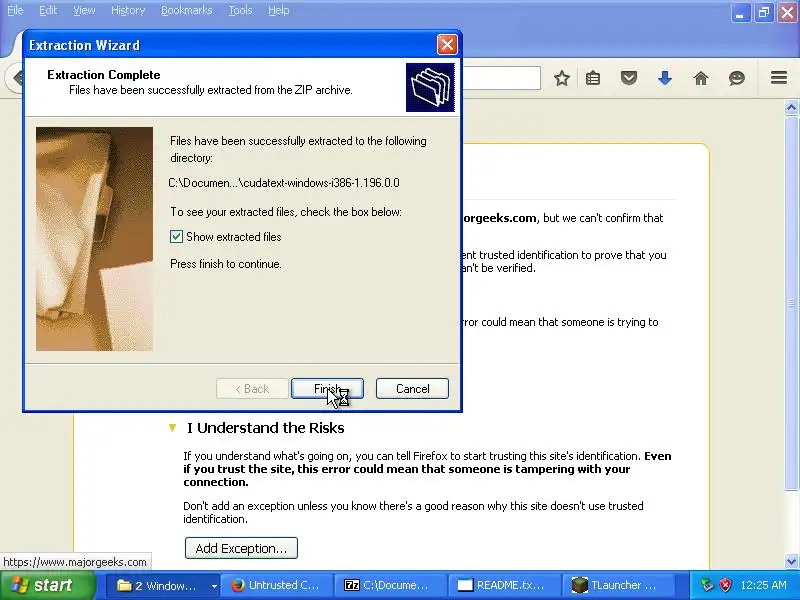Switch to the README.txt taskbar window
The image size is (800, 600).
pos(504,585)
